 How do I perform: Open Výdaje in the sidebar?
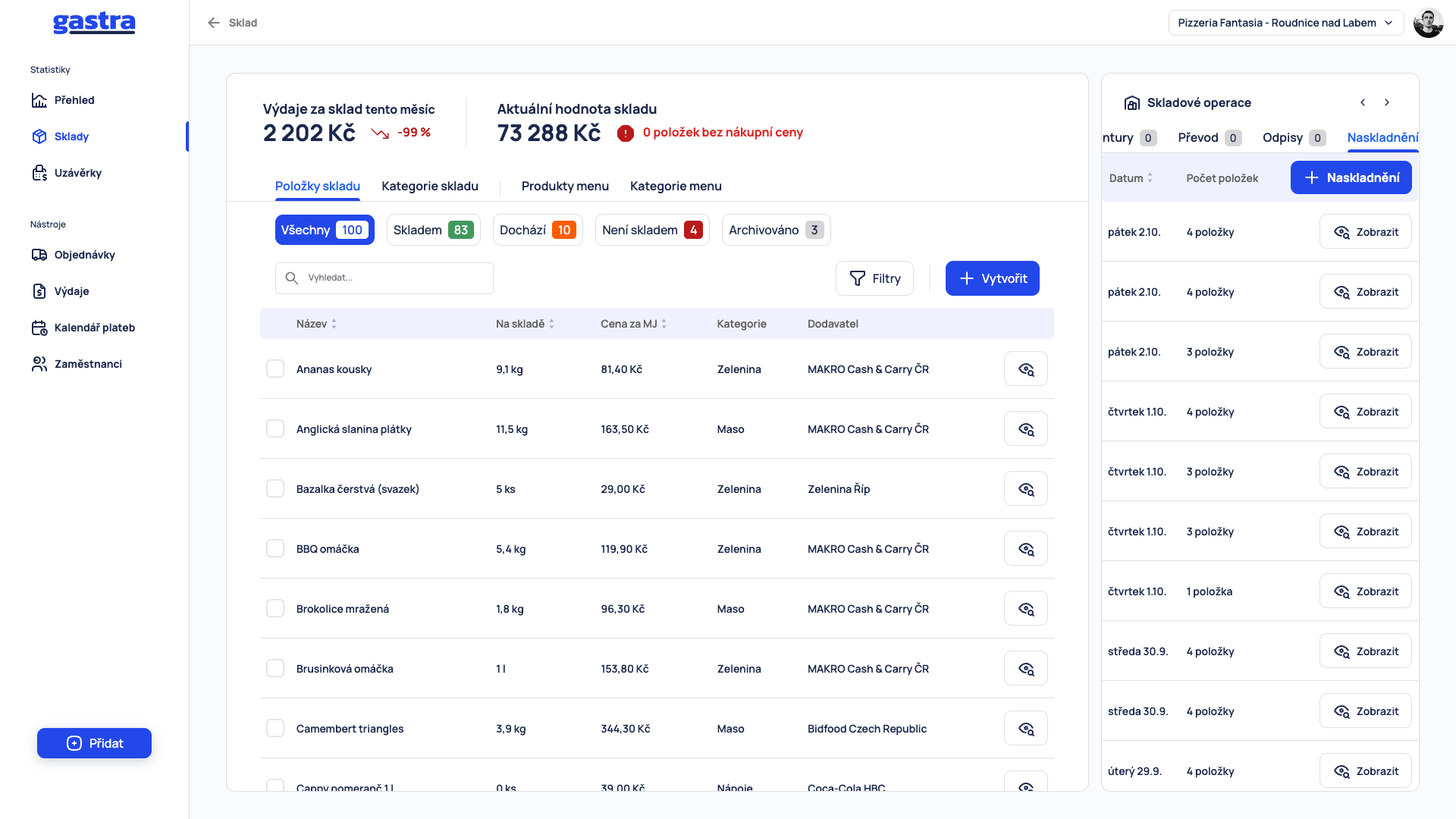pos(60,291)
